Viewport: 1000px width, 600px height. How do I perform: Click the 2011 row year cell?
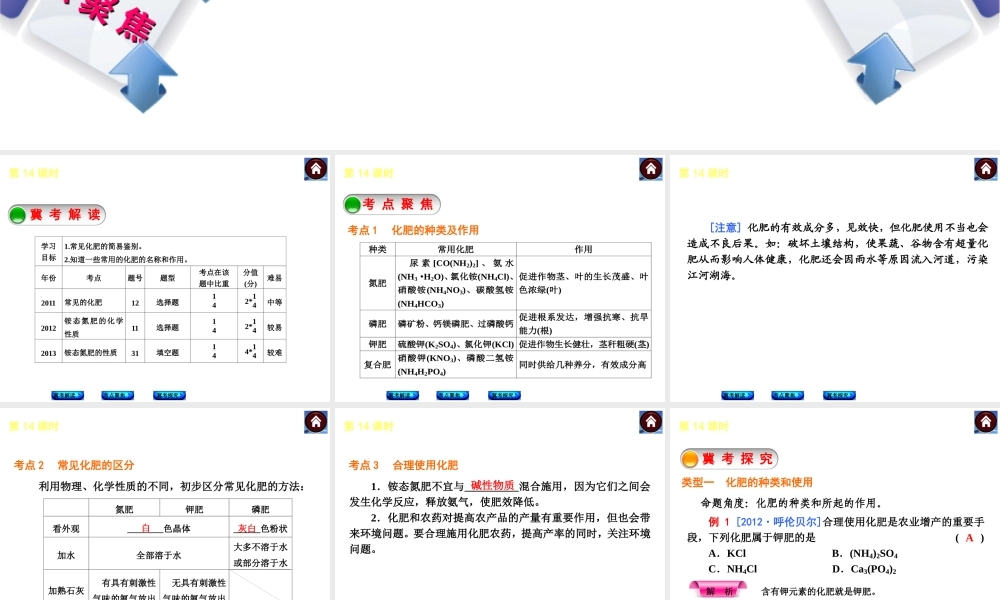[48, 303]
